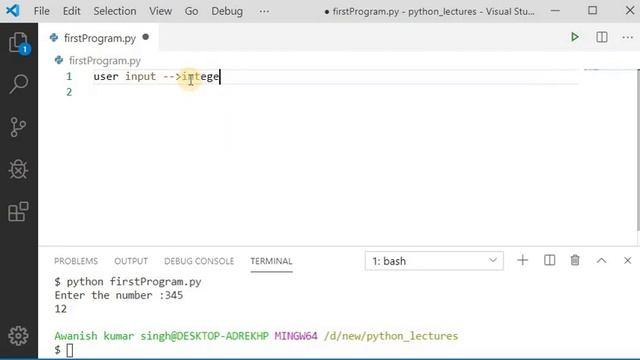Show more menu items via ellipsis
Viewport: 640px width, 360px height.
(x=264, y=11)
